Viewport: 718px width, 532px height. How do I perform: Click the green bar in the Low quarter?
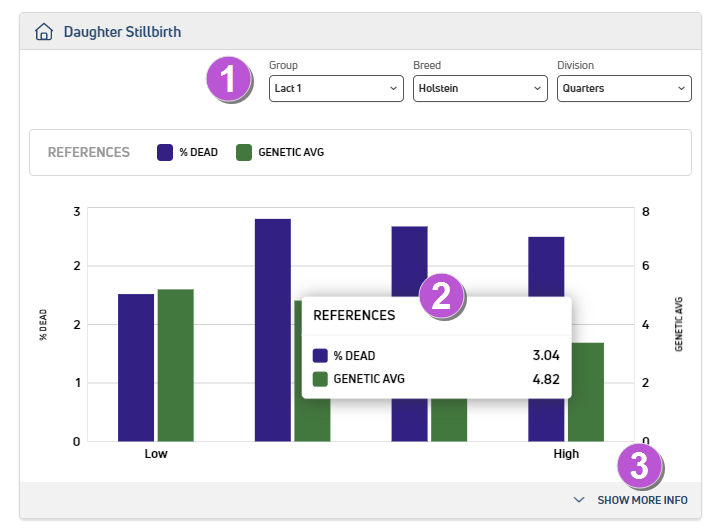175,365
